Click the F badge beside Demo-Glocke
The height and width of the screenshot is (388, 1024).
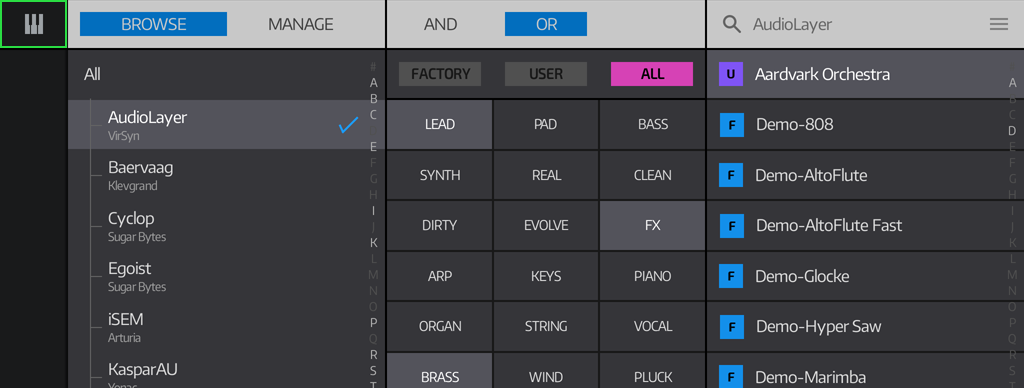click(731, 276)
